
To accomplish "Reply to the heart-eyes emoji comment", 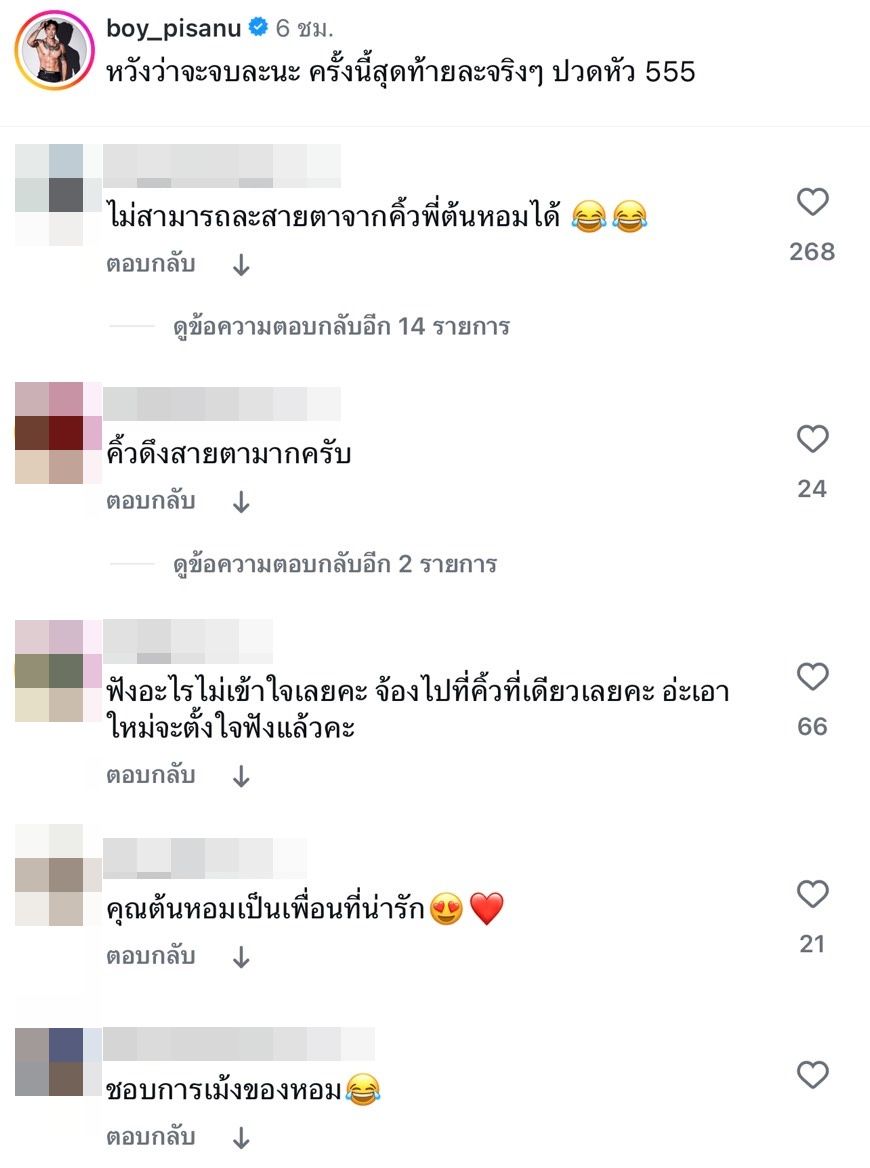I will (150, 956).
